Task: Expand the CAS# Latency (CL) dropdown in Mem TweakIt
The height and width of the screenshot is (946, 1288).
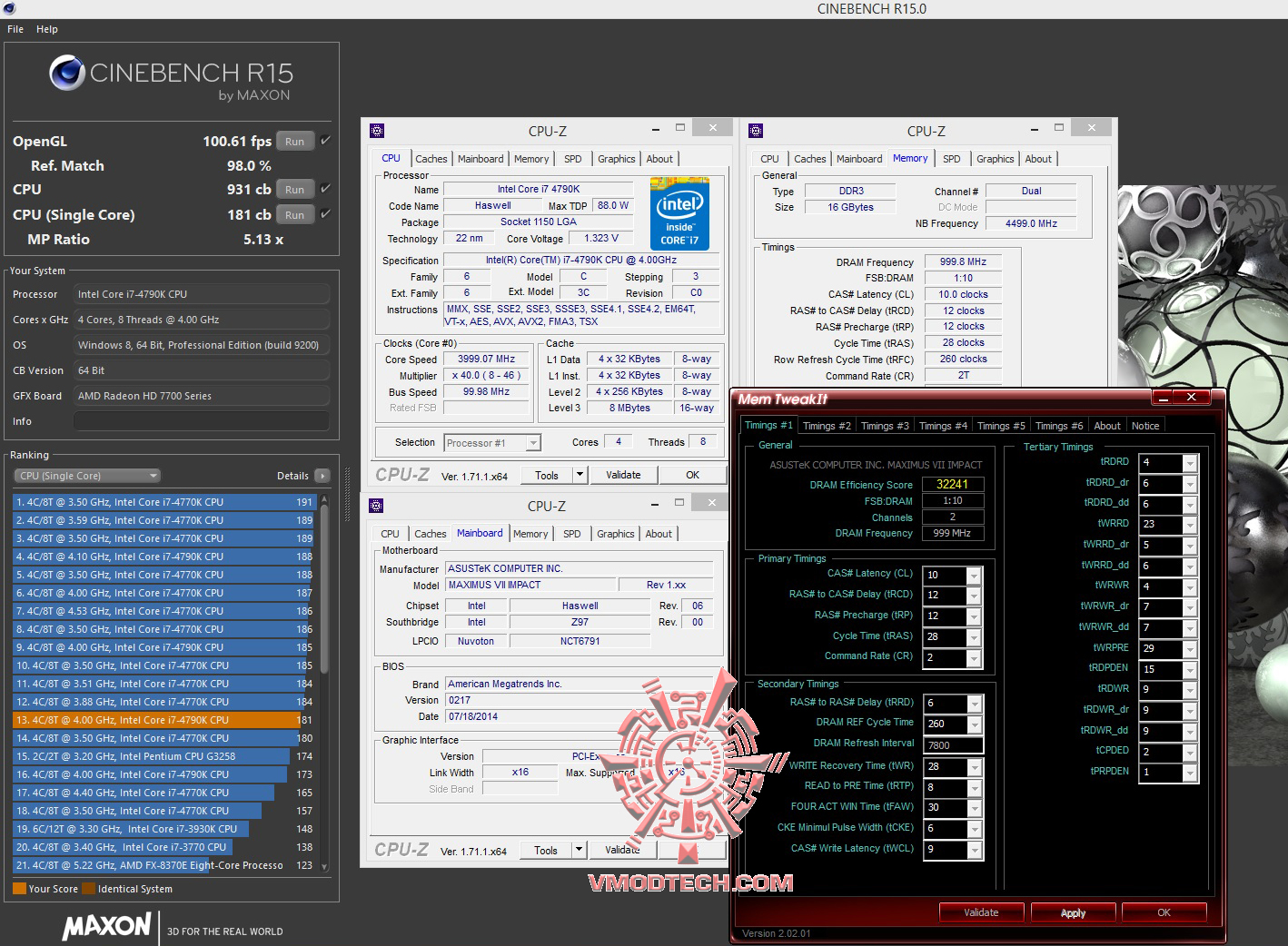Action: click(x=974, y=576)
